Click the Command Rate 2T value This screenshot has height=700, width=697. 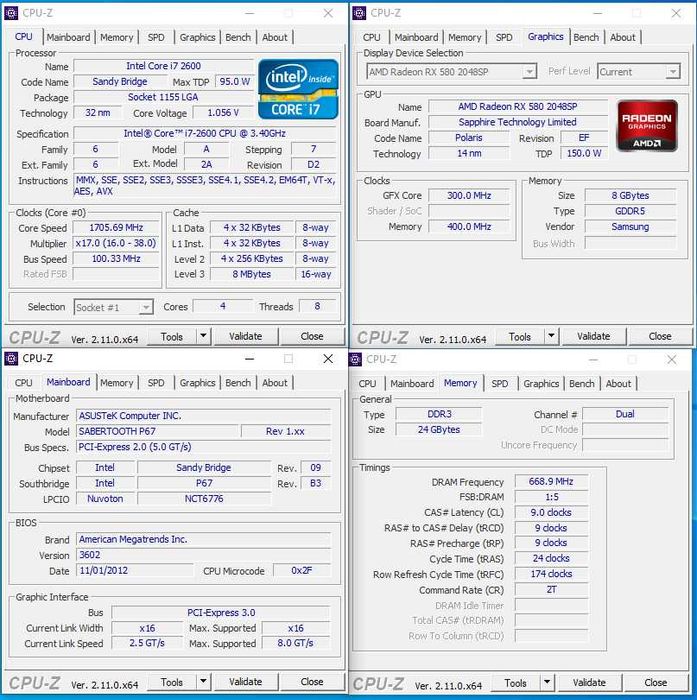(x=551, y=589)
